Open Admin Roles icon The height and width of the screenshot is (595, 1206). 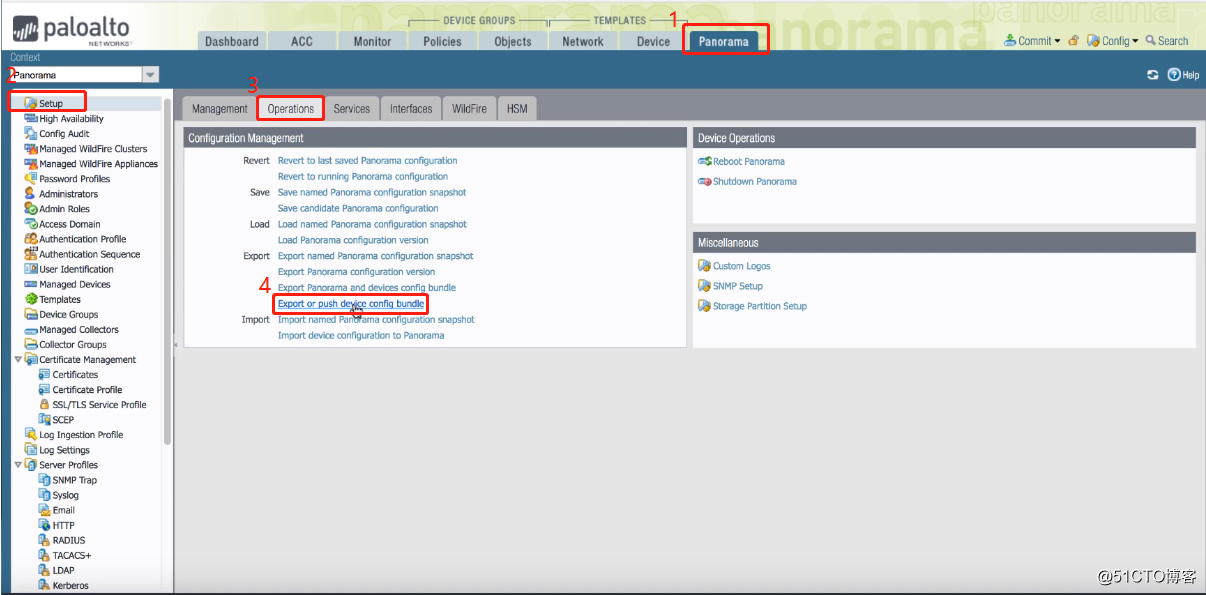click(x=31, y=209)
